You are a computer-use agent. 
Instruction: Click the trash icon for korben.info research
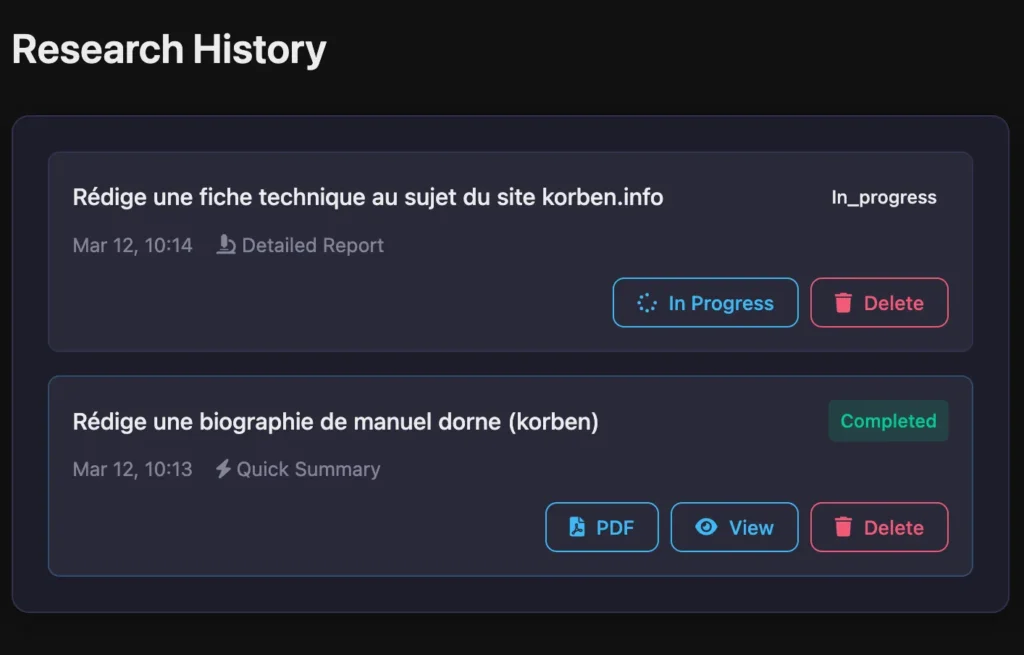(x=843, y=303)
